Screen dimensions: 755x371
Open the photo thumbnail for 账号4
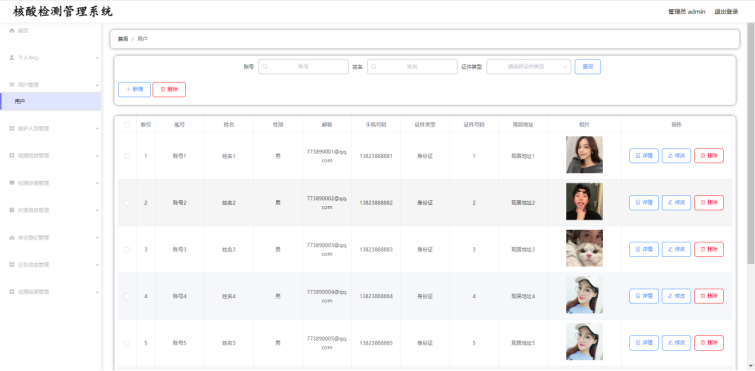click(584, 295)
